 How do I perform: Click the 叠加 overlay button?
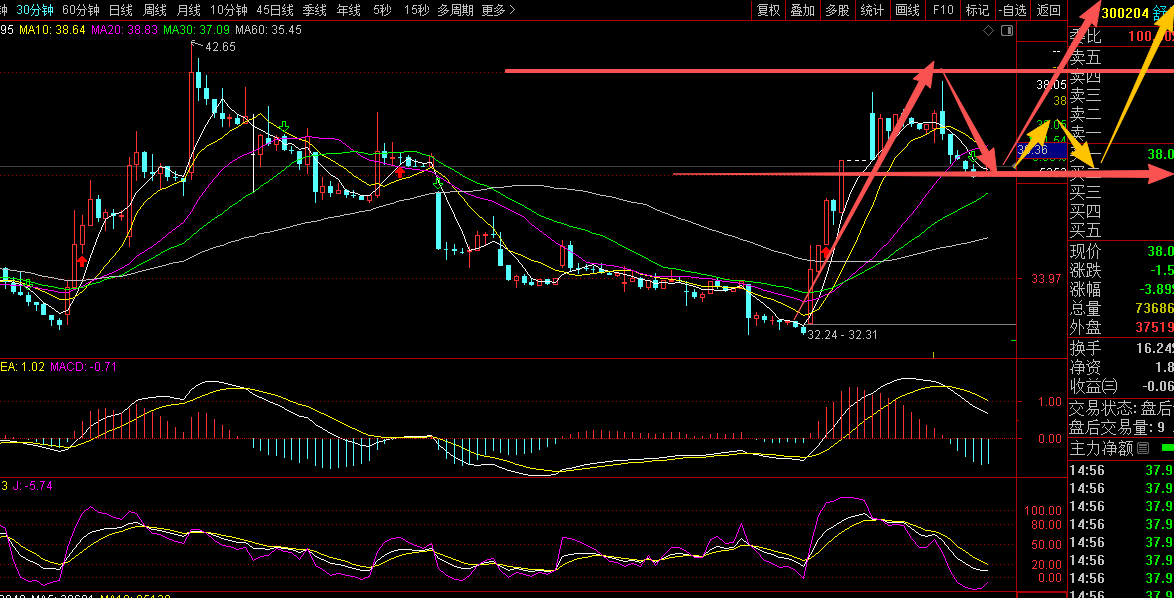click(803, 10)
